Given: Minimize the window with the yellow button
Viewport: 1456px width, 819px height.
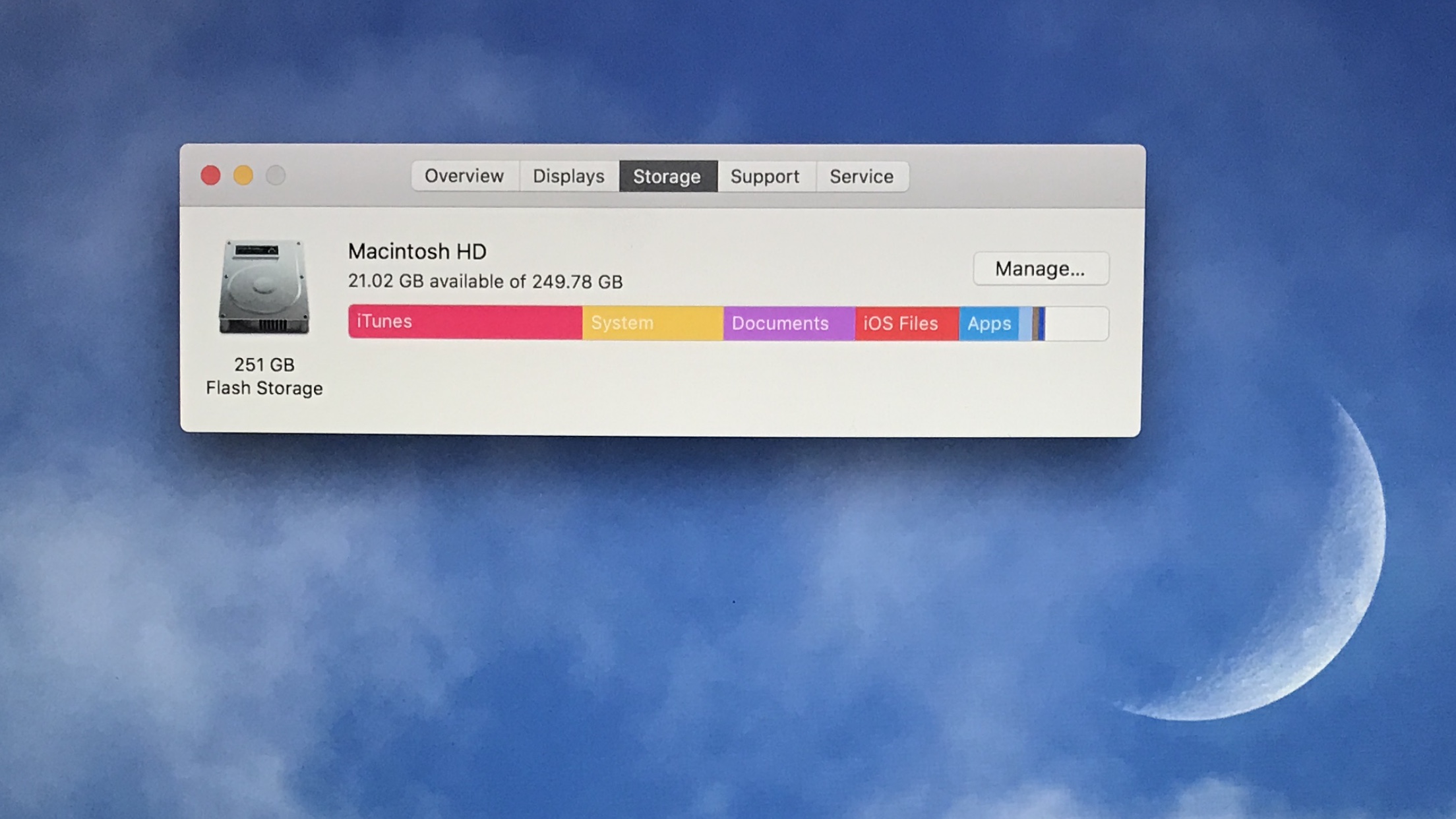Looking at the screenshot, I should [x=243, y=175].
